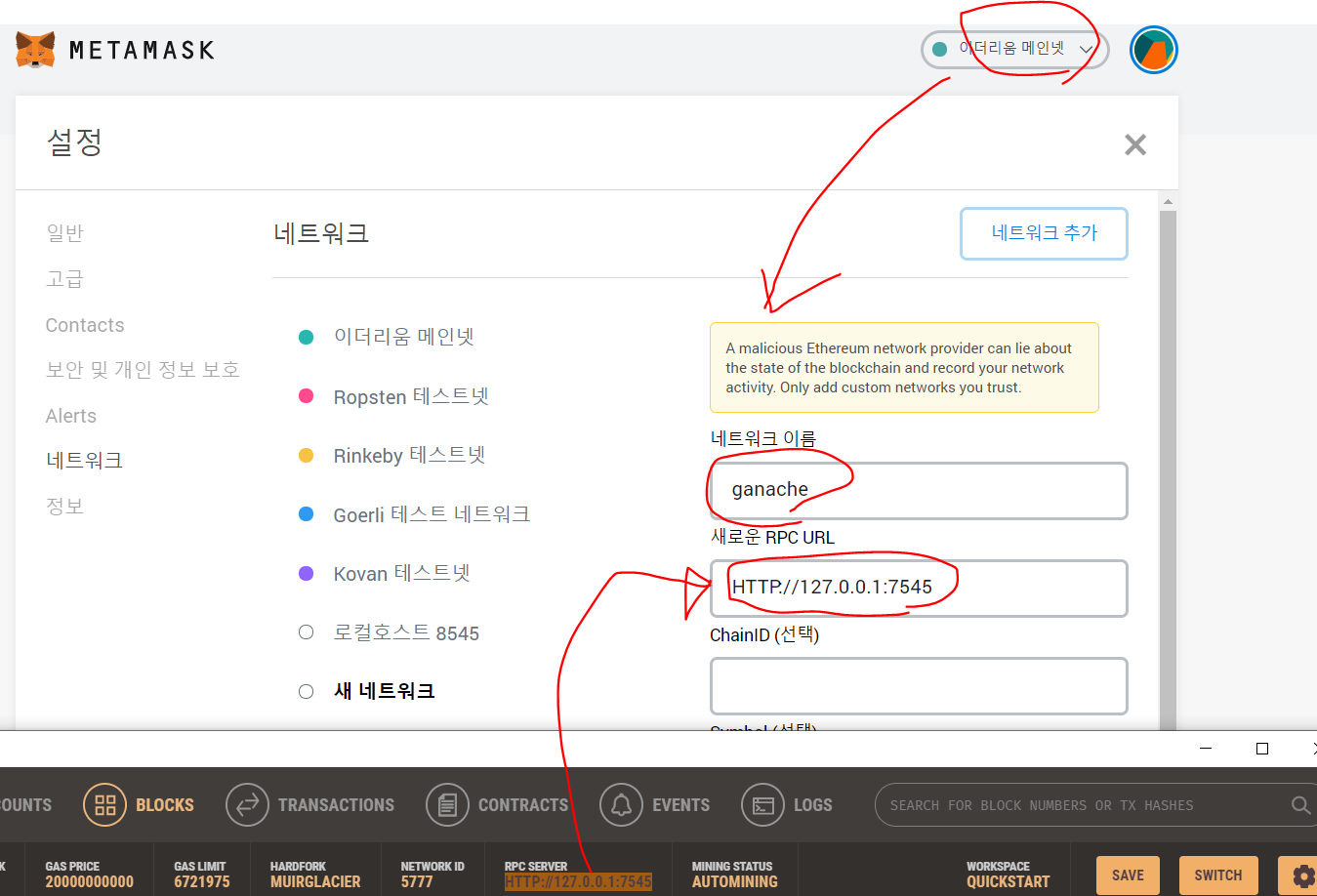Maximize the Ganache window
This screenshot has width=1317, height=896.
[1261, 749]
